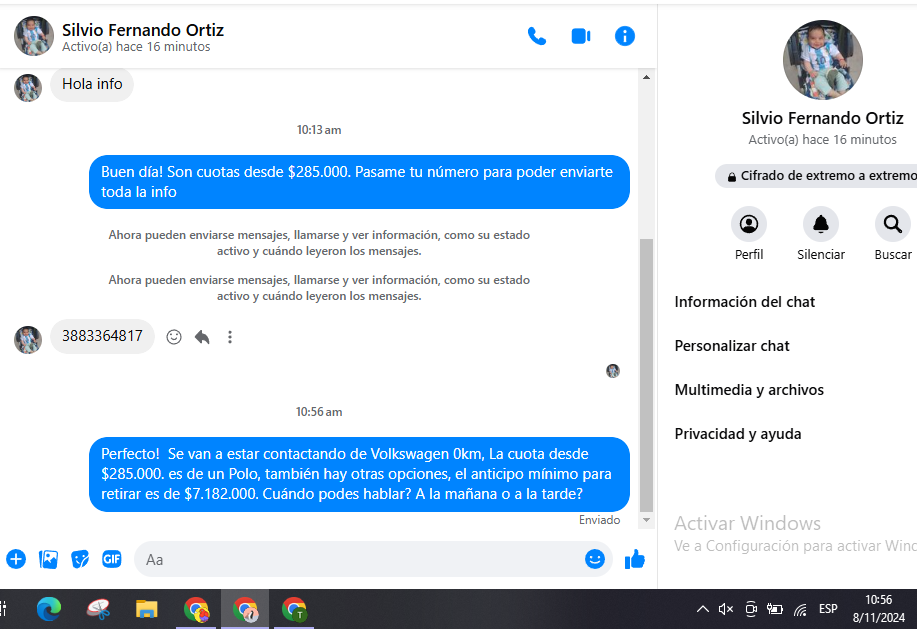Image resolution: width=917 pixels, height=629 pixels.
Task: Start a voice call with Silvio
Action: [537, 36]
